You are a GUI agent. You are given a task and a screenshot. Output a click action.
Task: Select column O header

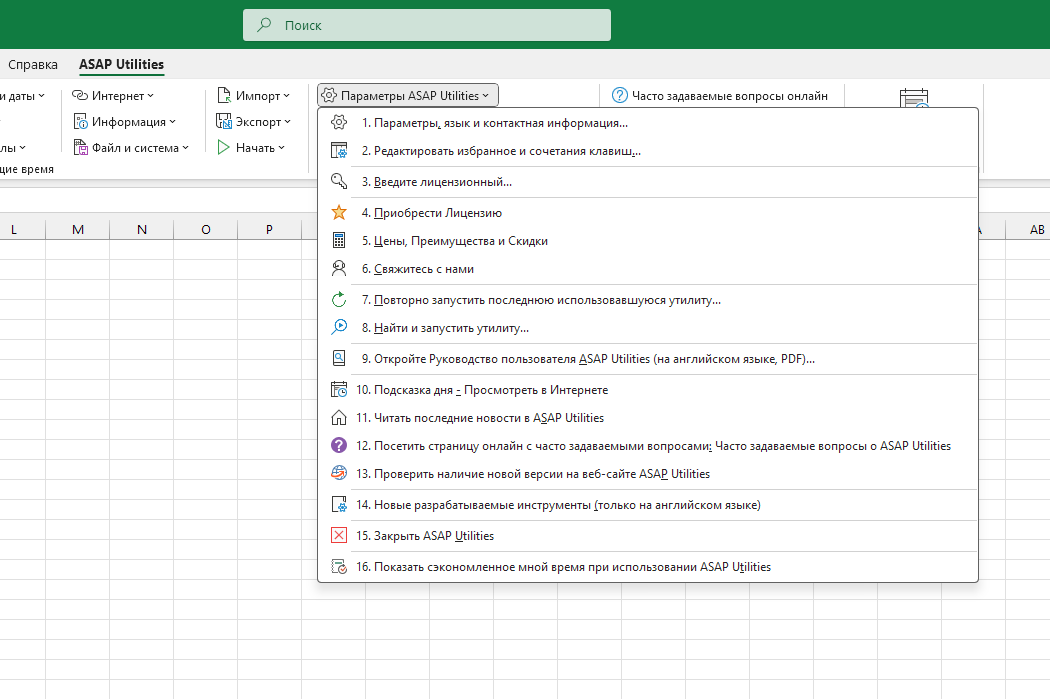tap(206, 230)
